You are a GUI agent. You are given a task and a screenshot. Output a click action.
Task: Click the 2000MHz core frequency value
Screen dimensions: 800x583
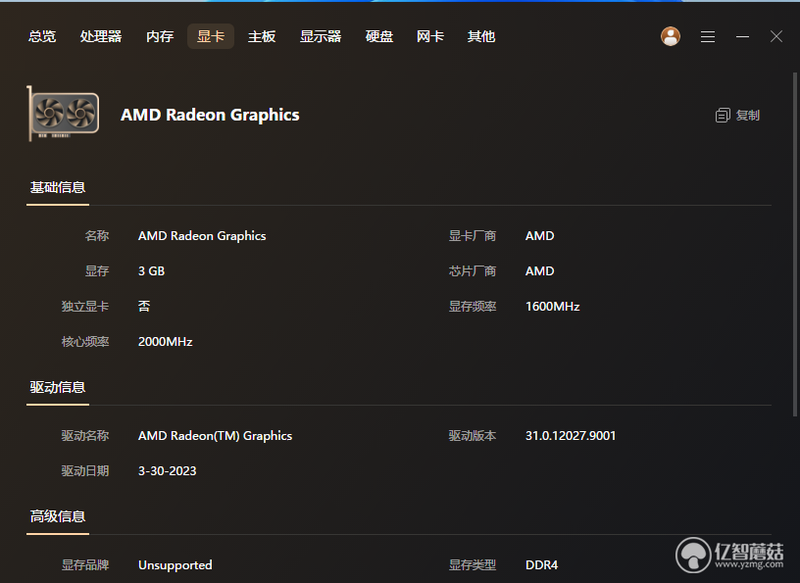pyautogui.click(x=165, y=342)
